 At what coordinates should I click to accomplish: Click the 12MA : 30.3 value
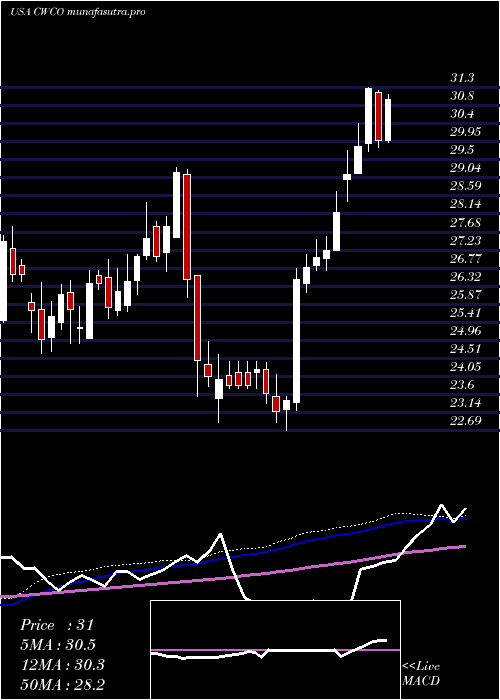coord(62,665)
